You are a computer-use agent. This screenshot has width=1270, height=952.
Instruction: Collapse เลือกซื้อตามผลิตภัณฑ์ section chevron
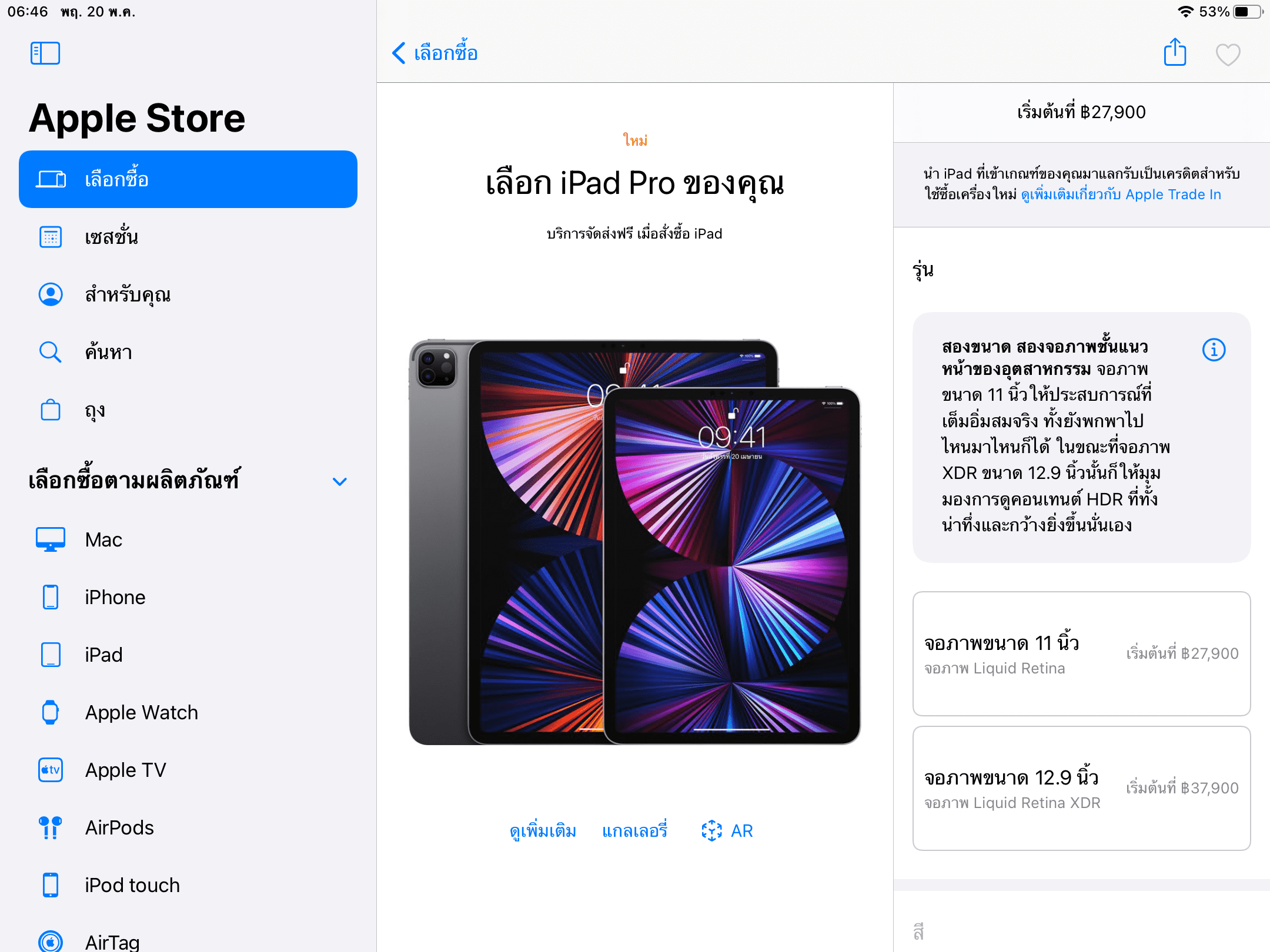[x=340, y=481]
